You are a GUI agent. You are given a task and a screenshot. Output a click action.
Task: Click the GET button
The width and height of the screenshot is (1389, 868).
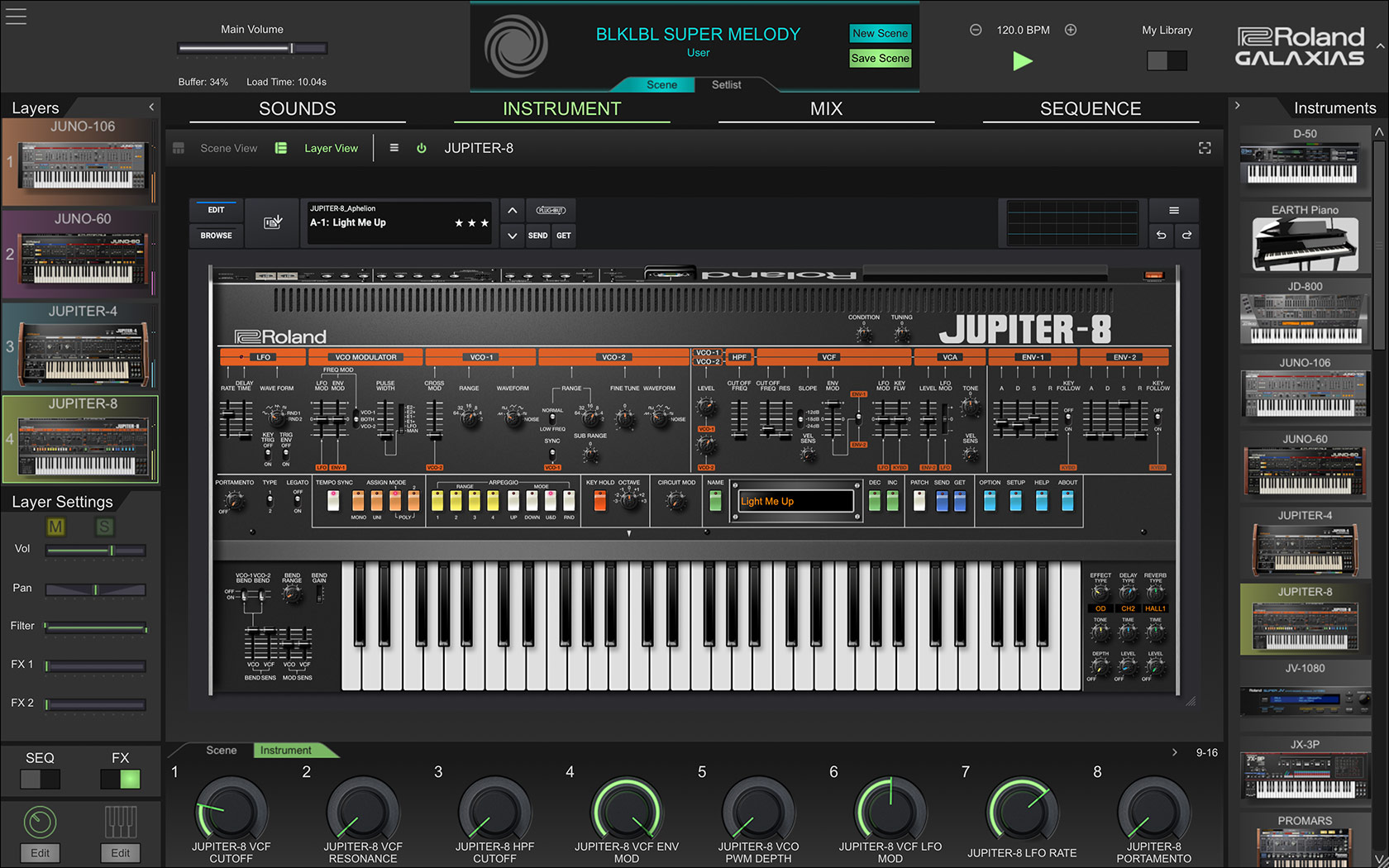tap(564, 236)
